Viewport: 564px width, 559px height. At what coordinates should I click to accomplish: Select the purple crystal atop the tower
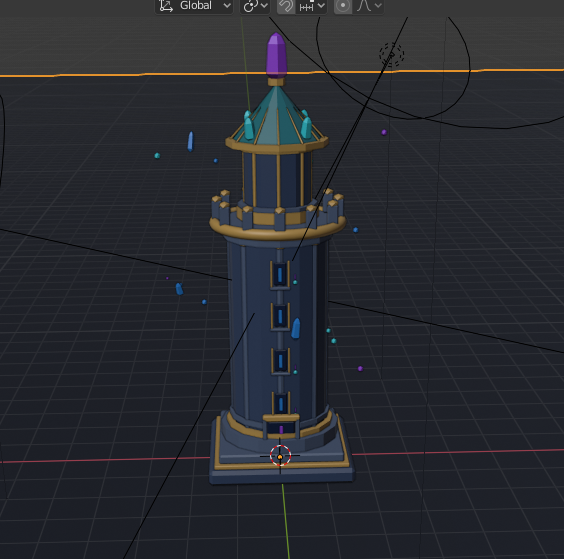pyautogui.click(x=277, y=56)
